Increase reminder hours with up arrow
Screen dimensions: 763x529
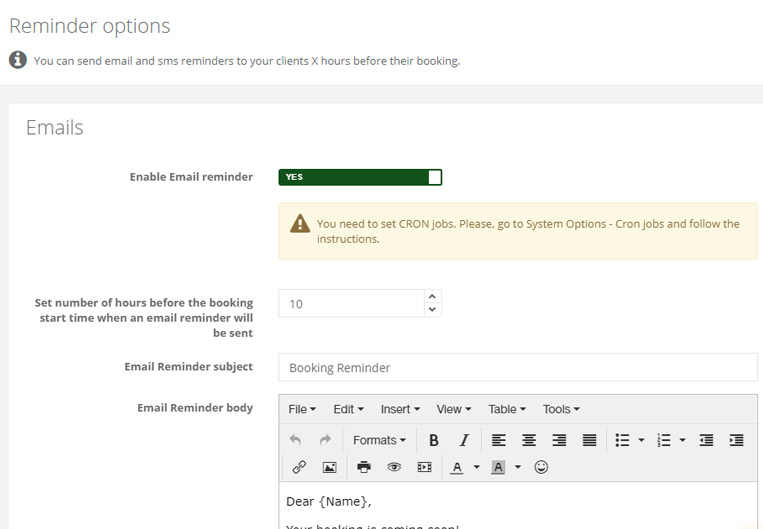coord(432,297)
